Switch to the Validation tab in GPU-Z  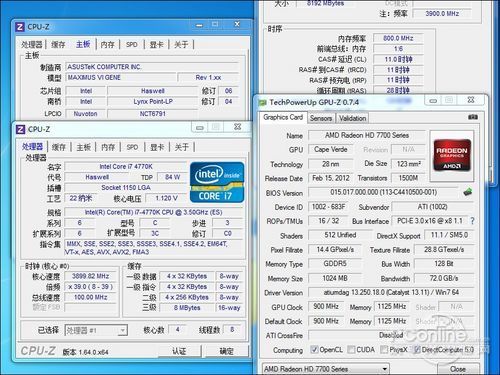coord(353,118)
